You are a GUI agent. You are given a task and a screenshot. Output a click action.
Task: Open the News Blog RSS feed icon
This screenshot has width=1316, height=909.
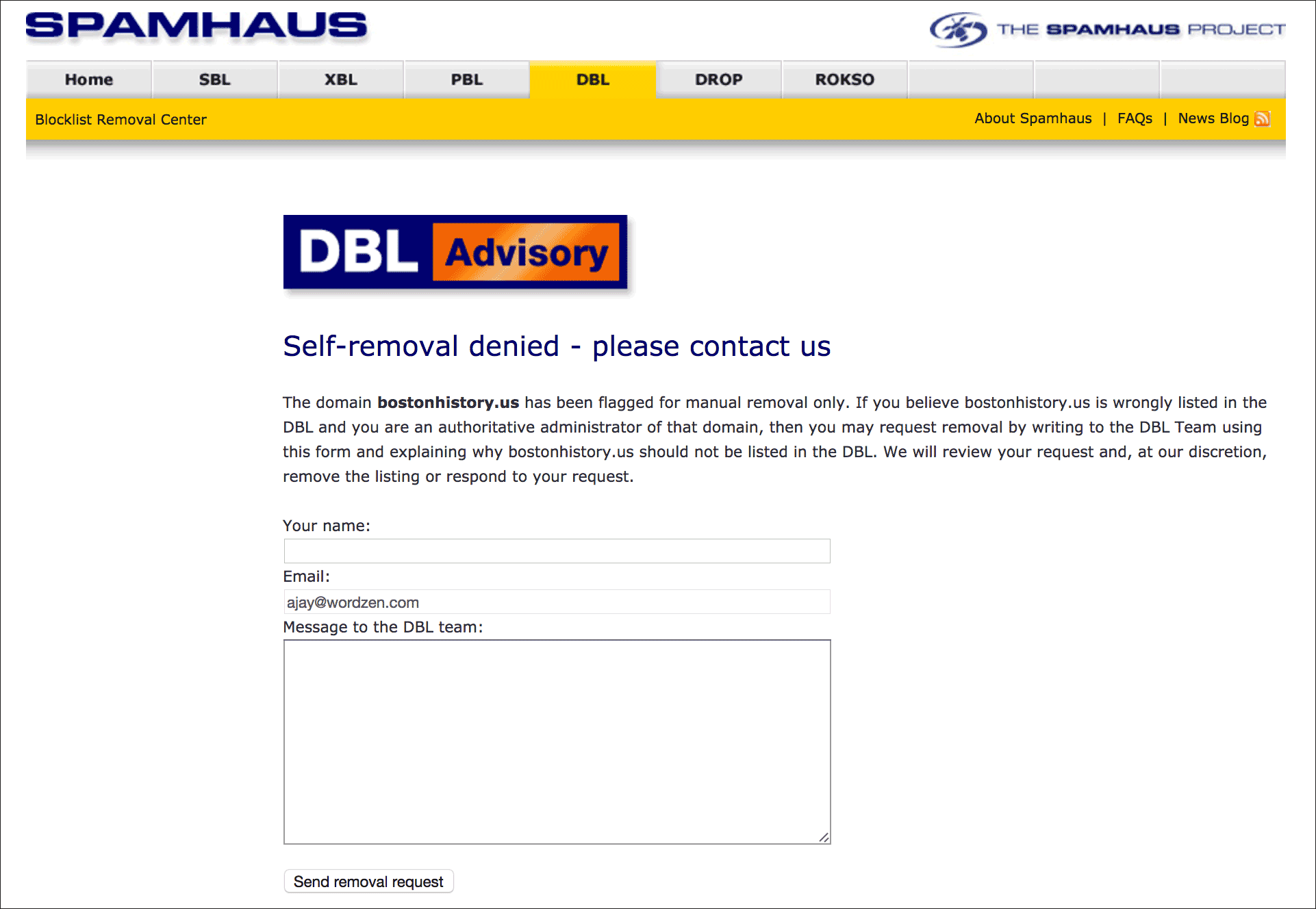click(1262, 119)
